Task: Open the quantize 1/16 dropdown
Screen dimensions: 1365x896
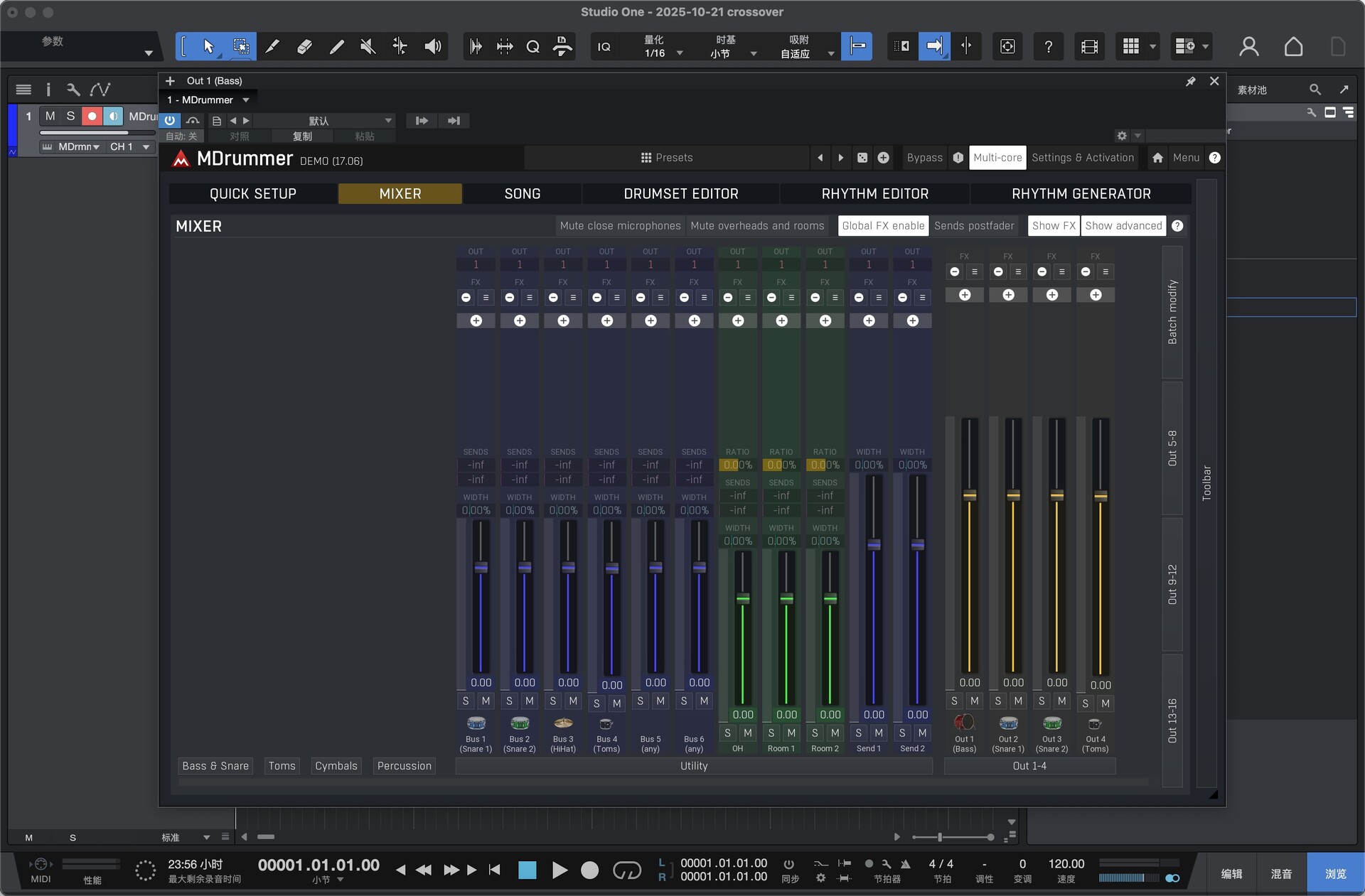Action: [679, 53]
